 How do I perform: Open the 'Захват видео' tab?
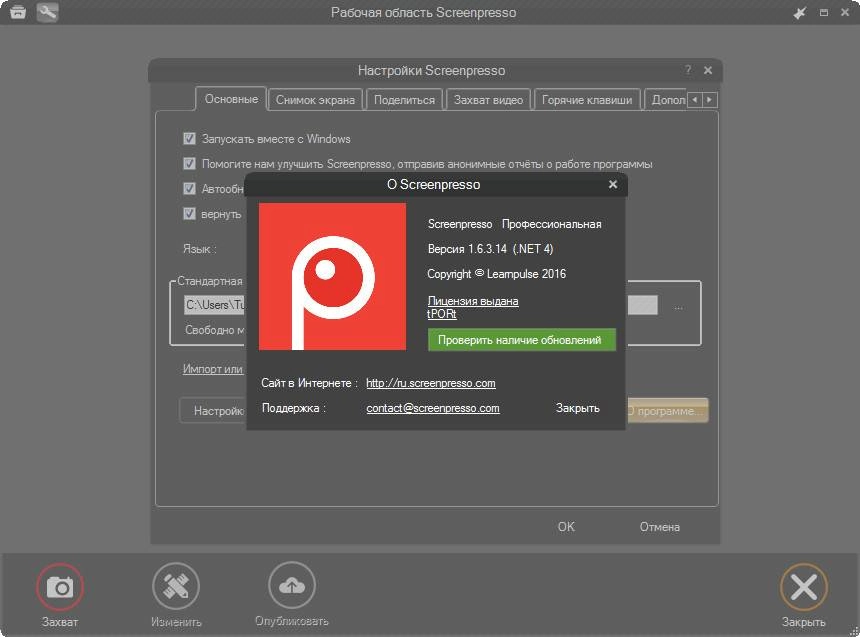[488, 100]
